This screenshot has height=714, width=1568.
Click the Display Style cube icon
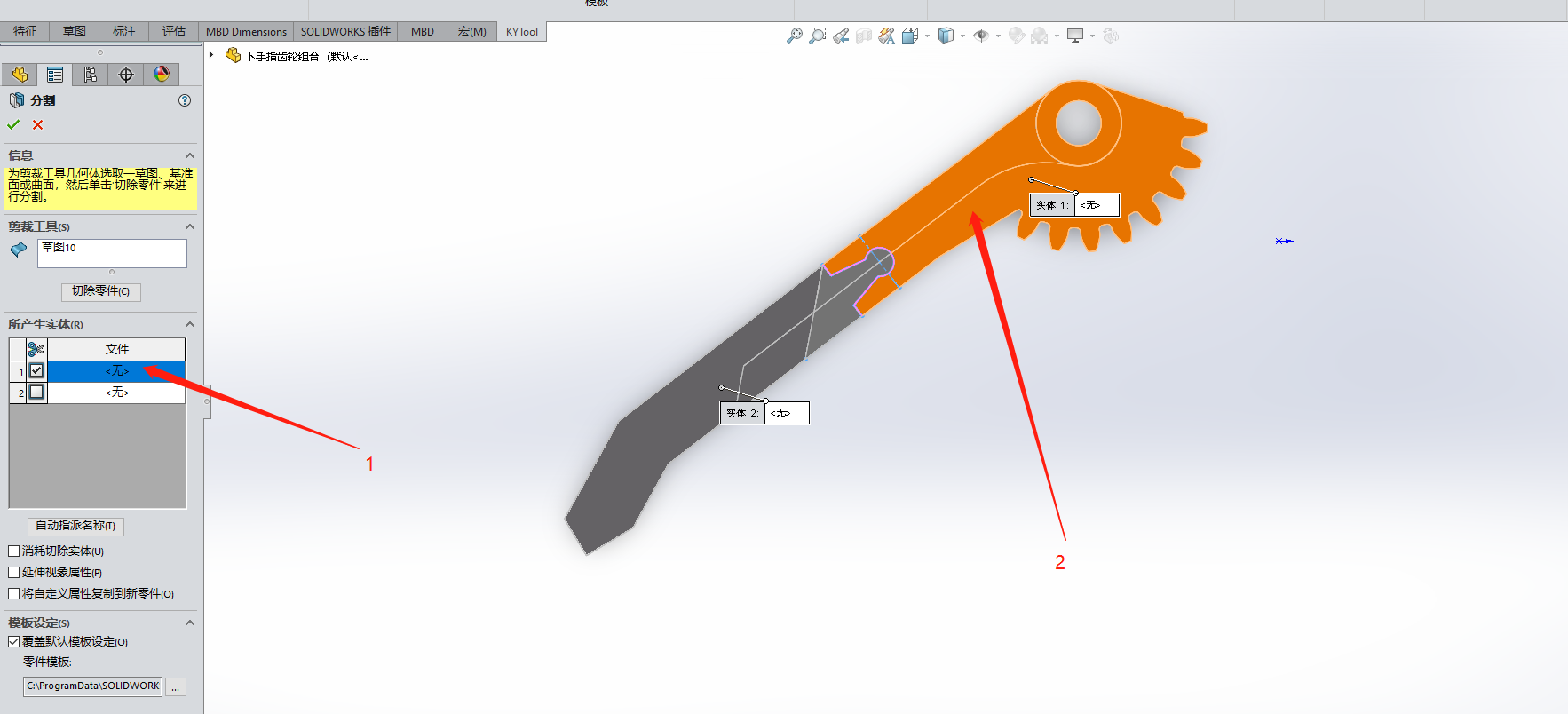(946, 36)
